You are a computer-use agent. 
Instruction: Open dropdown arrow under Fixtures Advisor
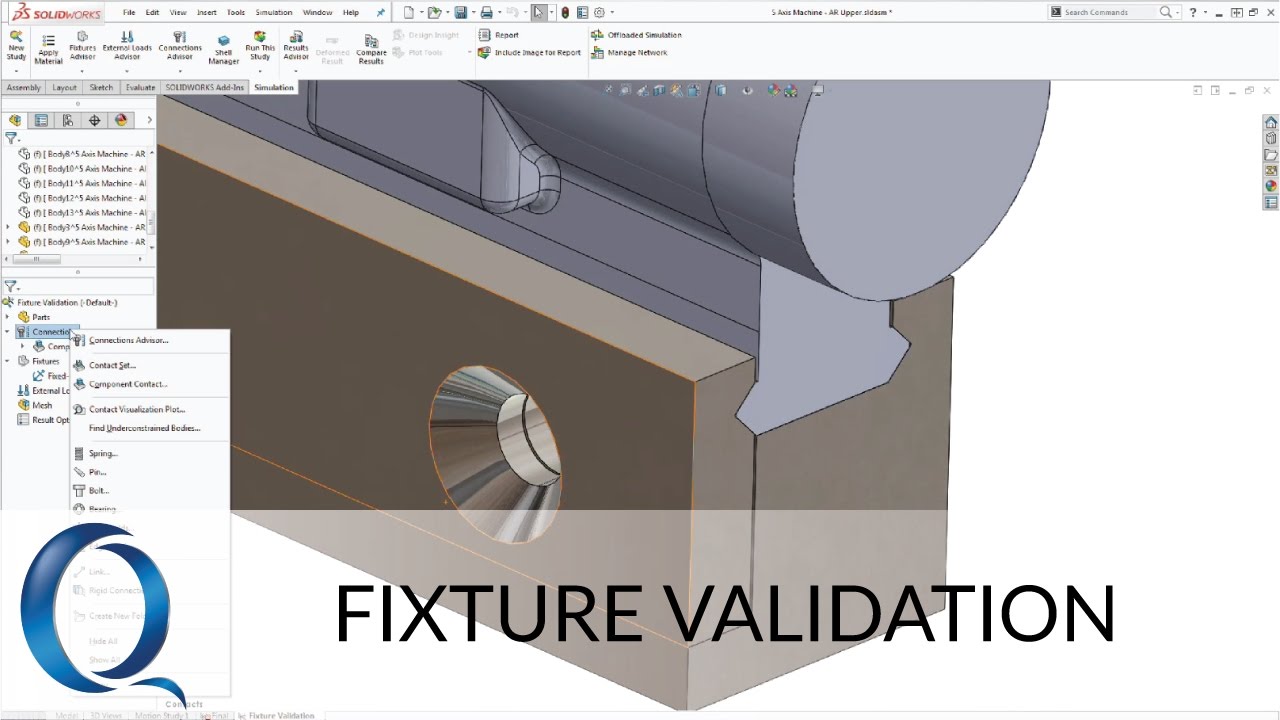(82, 71)
